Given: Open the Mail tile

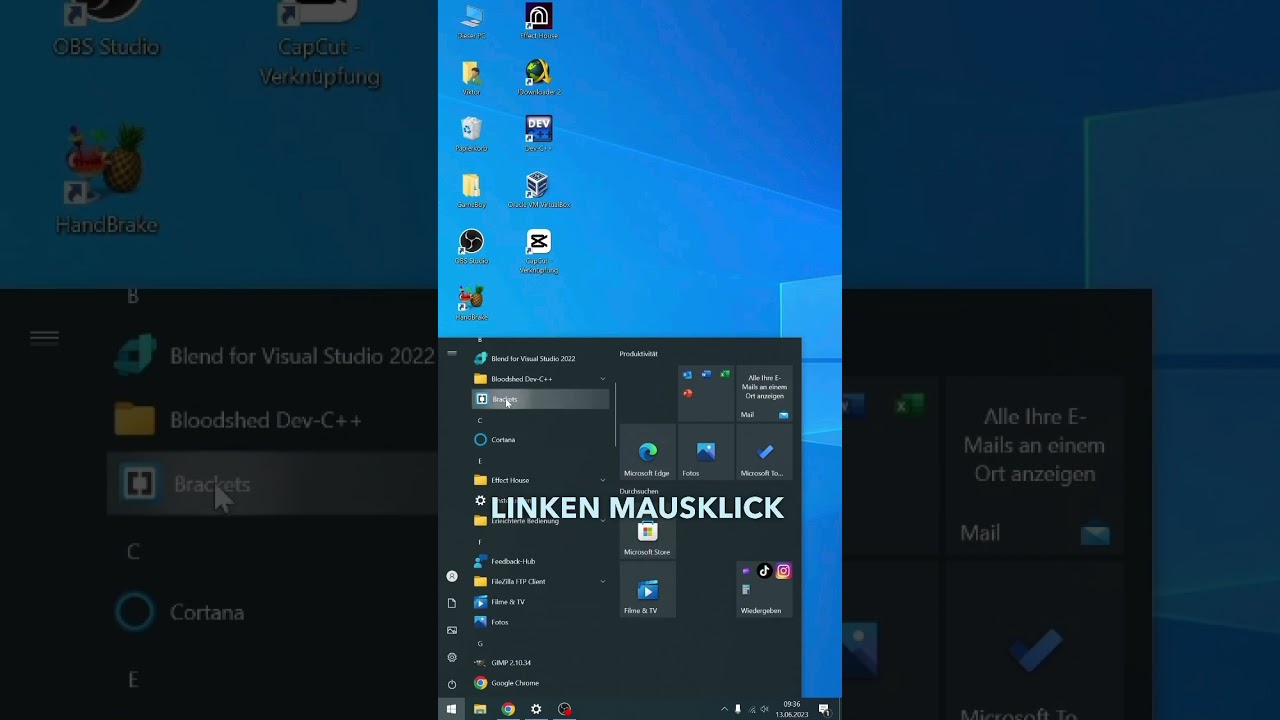Looking at the screenshot, I should 764,394.
